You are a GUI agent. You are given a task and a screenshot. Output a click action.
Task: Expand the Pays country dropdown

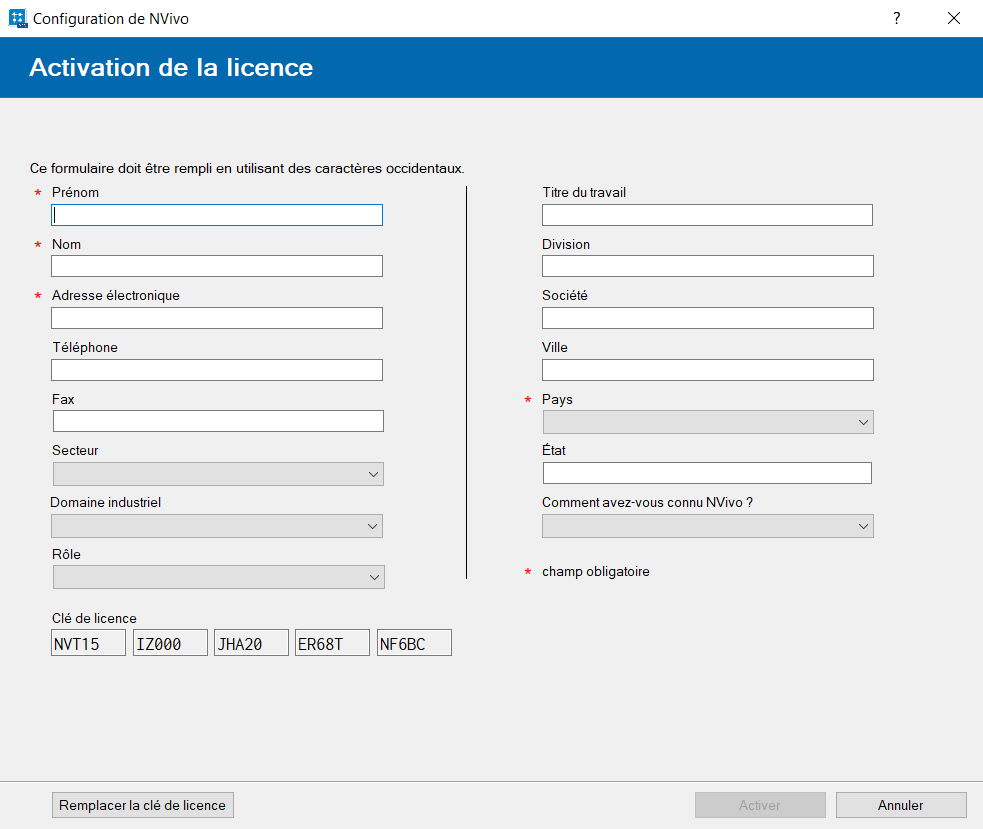tap(708, 422)
